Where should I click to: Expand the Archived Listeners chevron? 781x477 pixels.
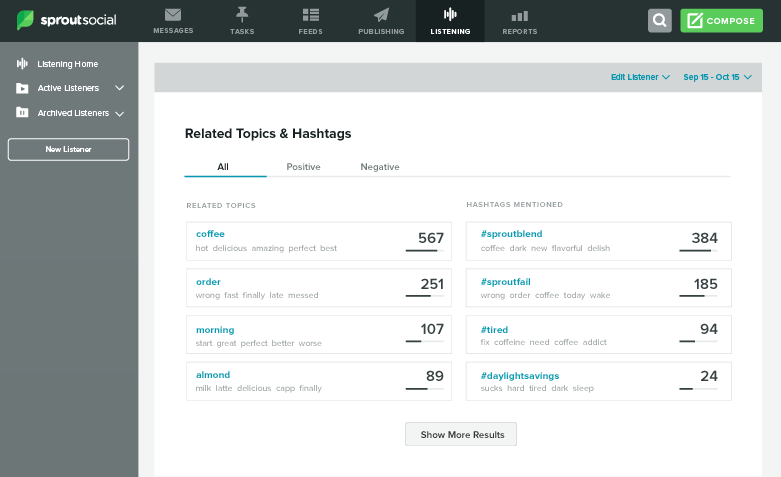point(120,114)
